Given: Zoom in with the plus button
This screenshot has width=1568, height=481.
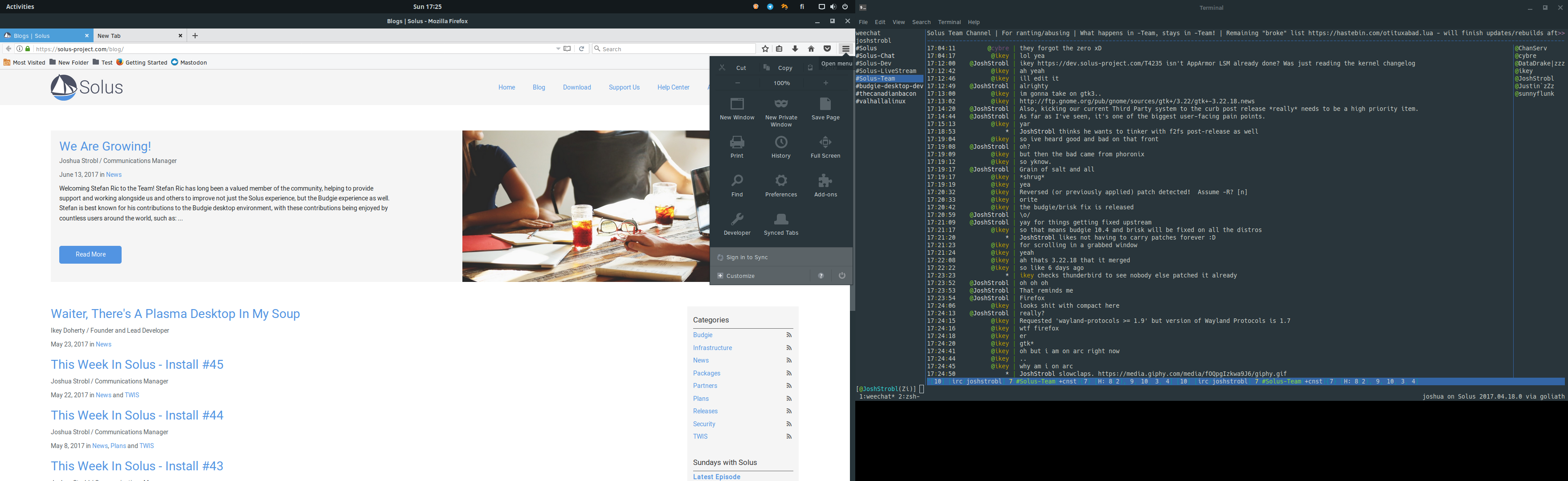Looking at the screenshot, I should click(x=825, y=83).
